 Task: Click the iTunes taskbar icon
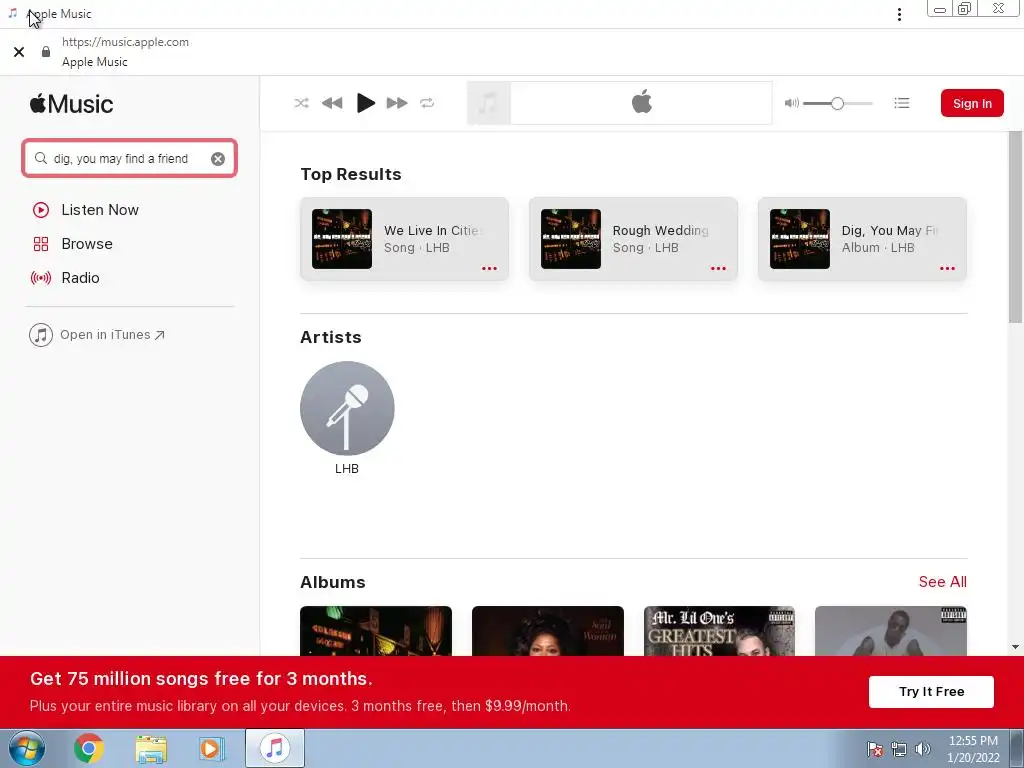tap(275, 748)
